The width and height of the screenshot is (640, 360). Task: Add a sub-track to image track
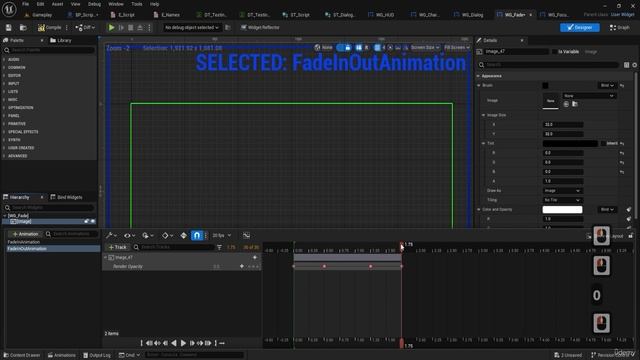point(255,258)
